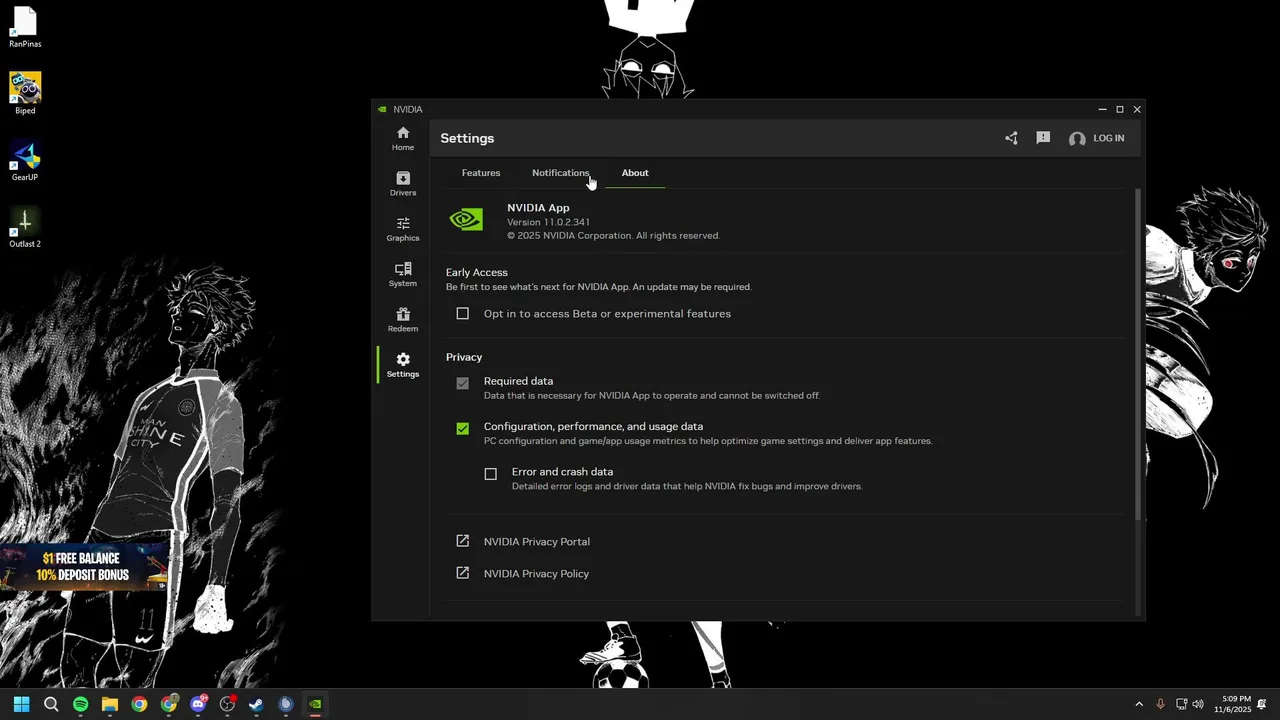
Task: Open the volume control in the system tray
Action: [1198, 704]
